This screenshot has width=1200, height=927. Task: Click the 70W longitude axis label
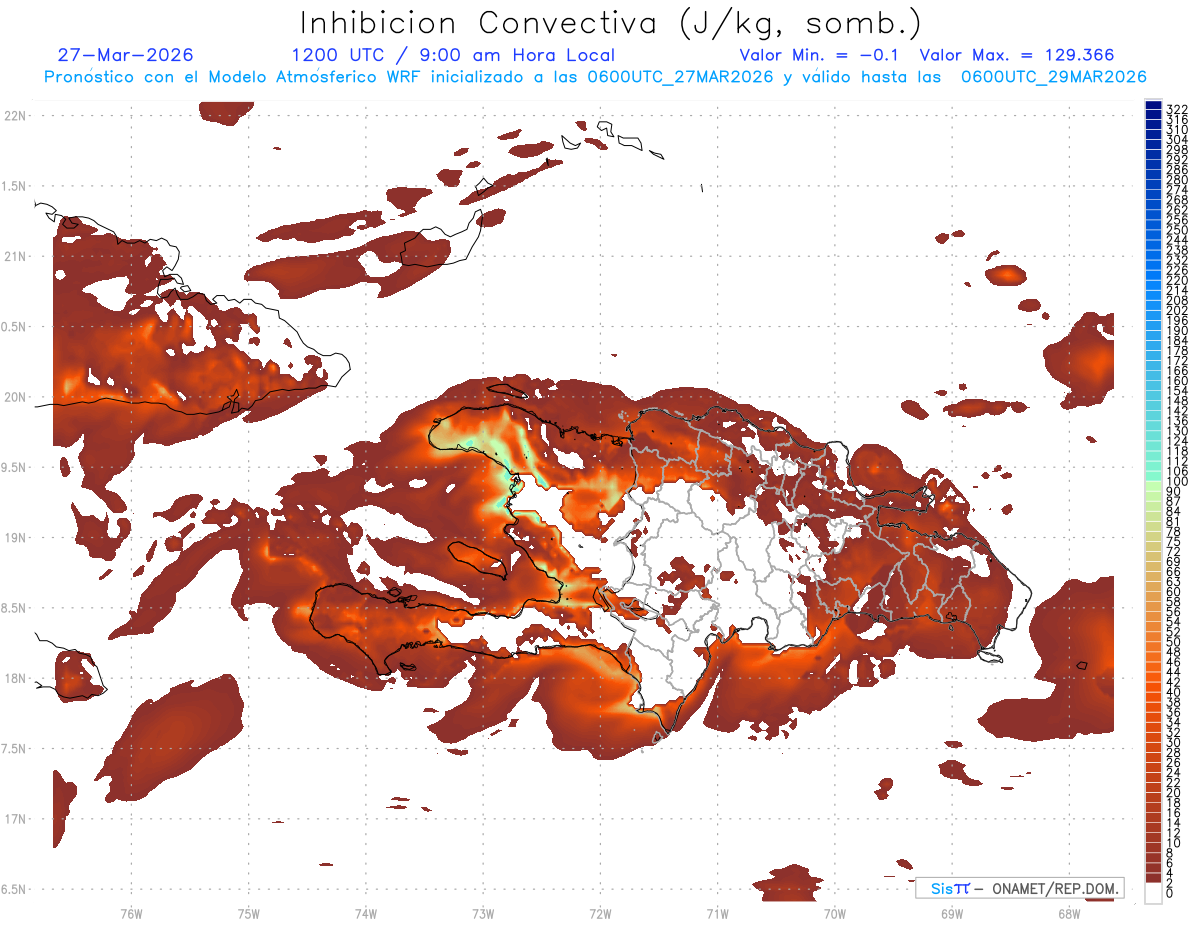click(x=834, y=913)
